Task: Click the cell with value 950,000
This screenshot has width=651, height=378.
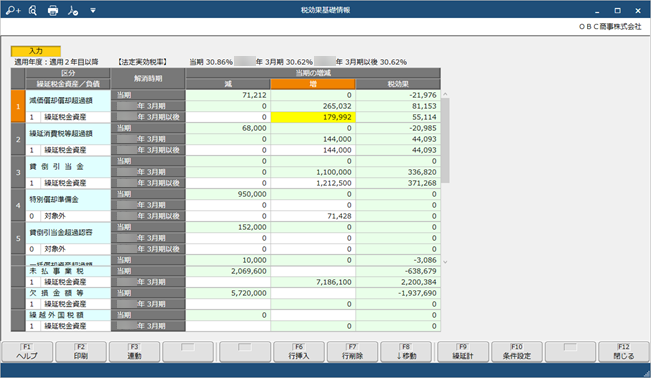Action: tap(228, 194)
